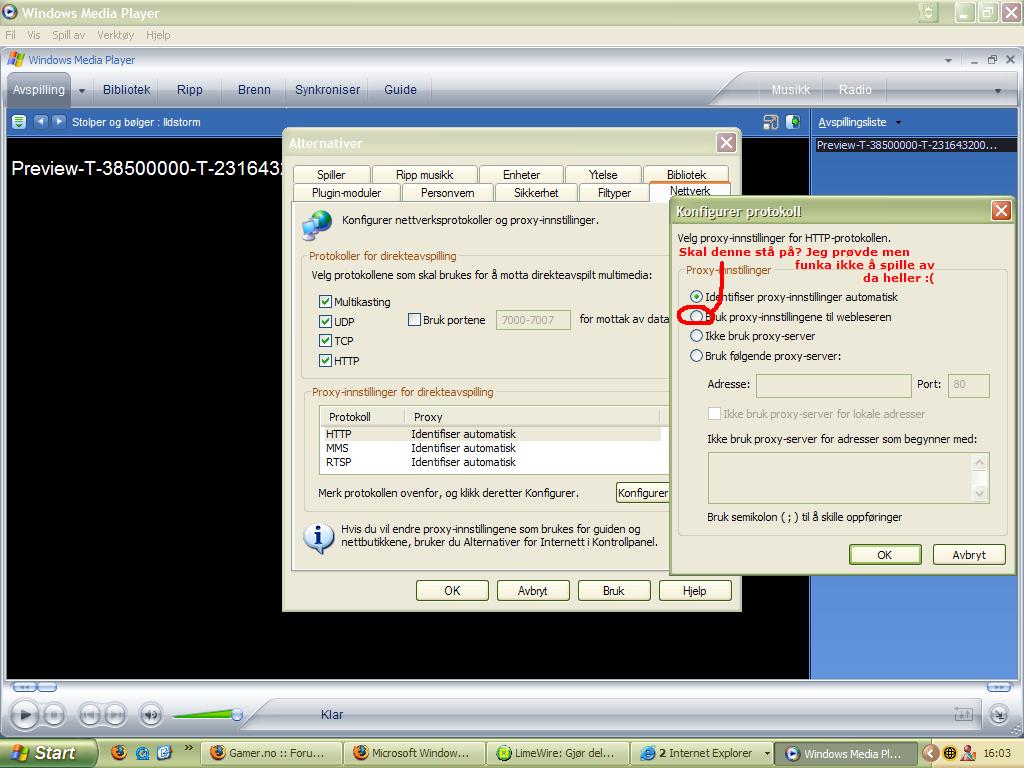Uncheck the TCP protocol checkbox

pos(325,340)
